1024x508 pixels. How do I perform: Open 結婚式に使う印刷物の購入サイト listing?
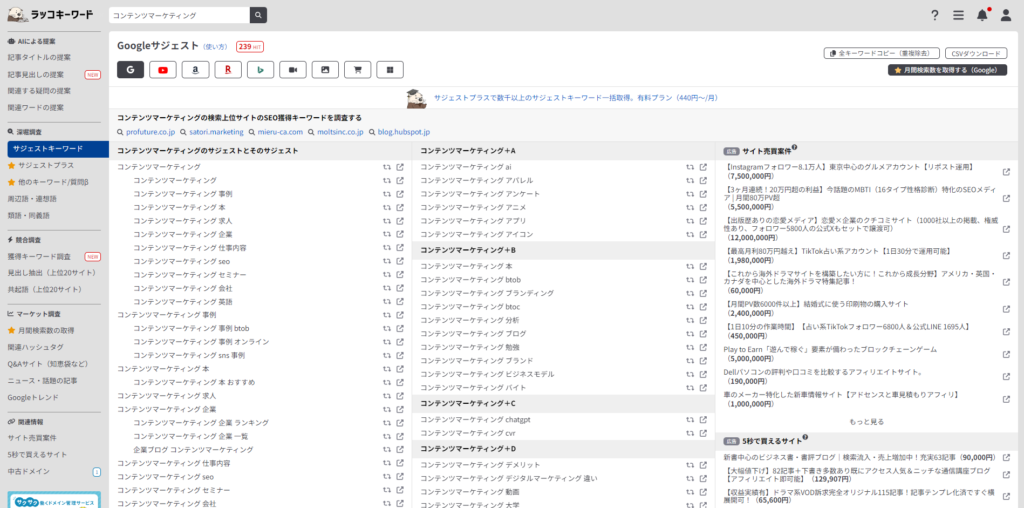(816, 304)
